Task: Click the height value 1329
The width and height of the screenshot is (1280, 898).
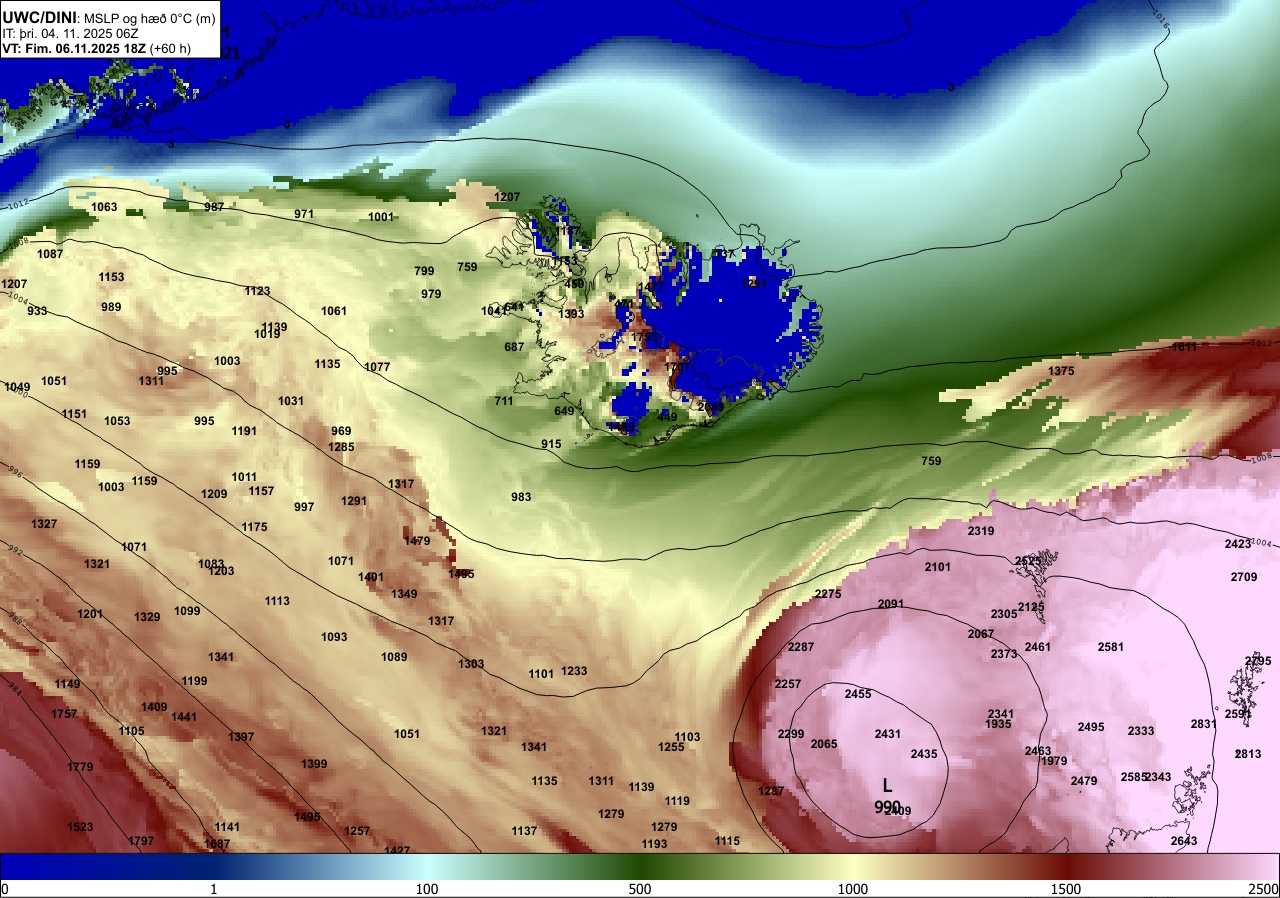Action: click(147, 617)
